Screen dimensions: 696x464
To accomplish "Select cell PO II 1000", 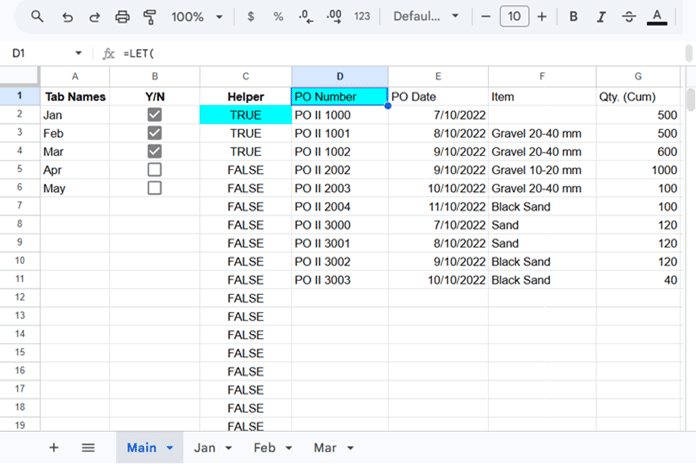I will 340,115.
